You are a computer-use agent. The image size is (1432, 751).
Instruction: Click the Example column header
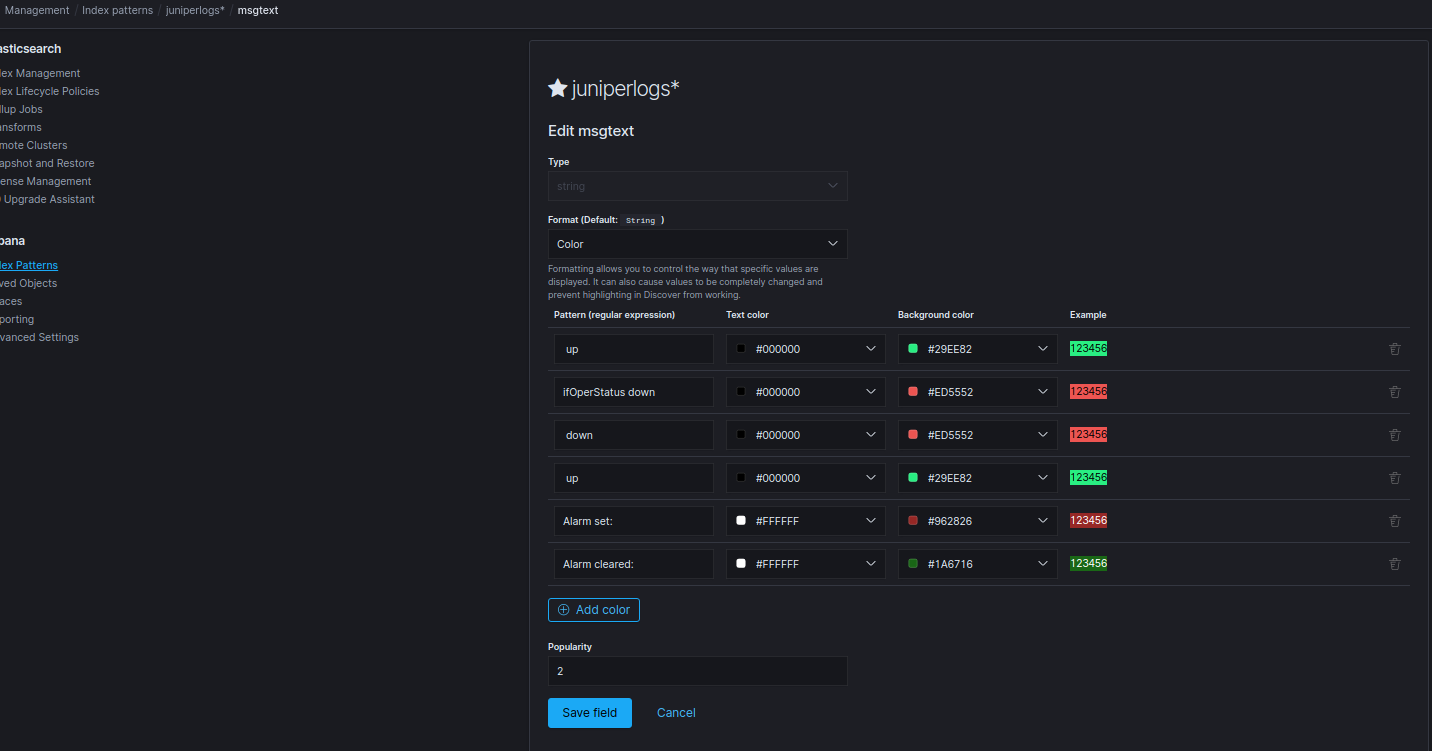click(1088, 315)
